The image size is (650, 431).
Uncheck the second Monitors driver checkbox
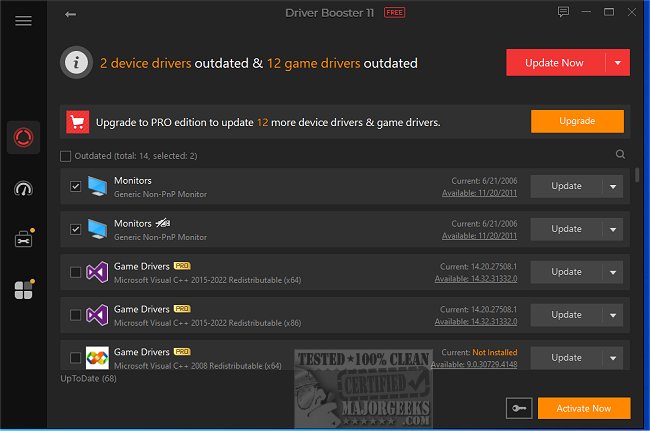coord(75,229)
